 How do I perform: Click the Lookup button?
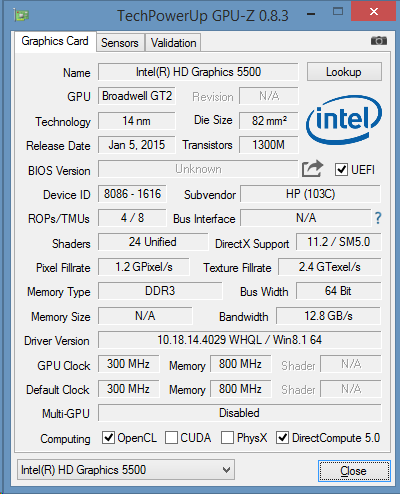pos(344,71)
